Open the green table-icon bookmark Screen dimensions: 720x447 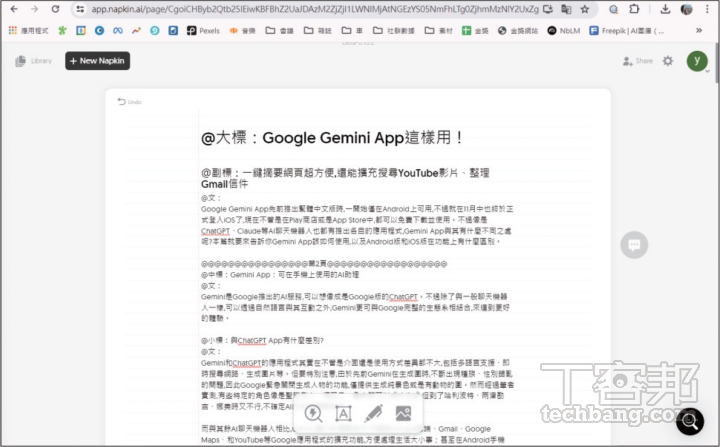[x=475, y=30]
